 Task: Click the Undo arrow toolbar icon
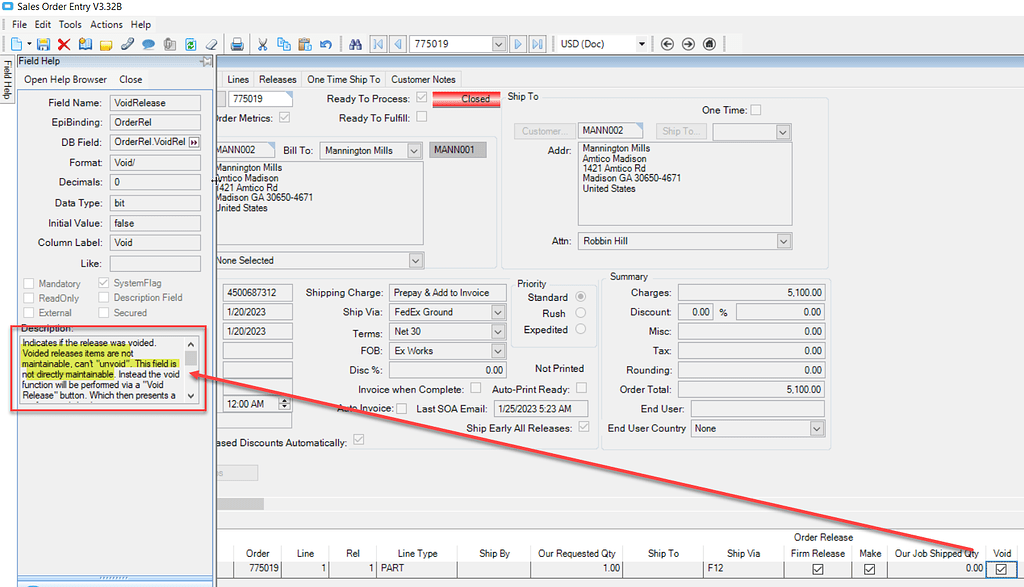click(326, 44)
